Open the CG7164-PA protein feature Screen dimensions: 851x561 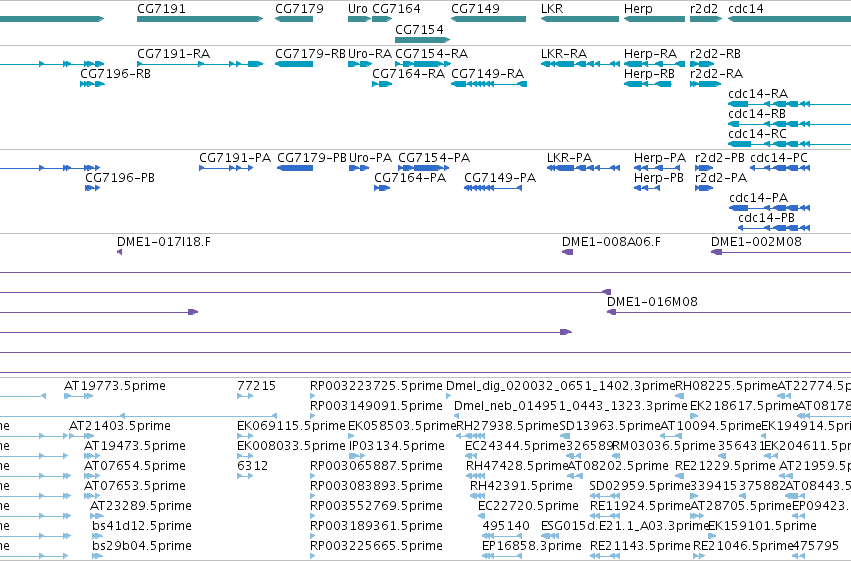(382, 188)
